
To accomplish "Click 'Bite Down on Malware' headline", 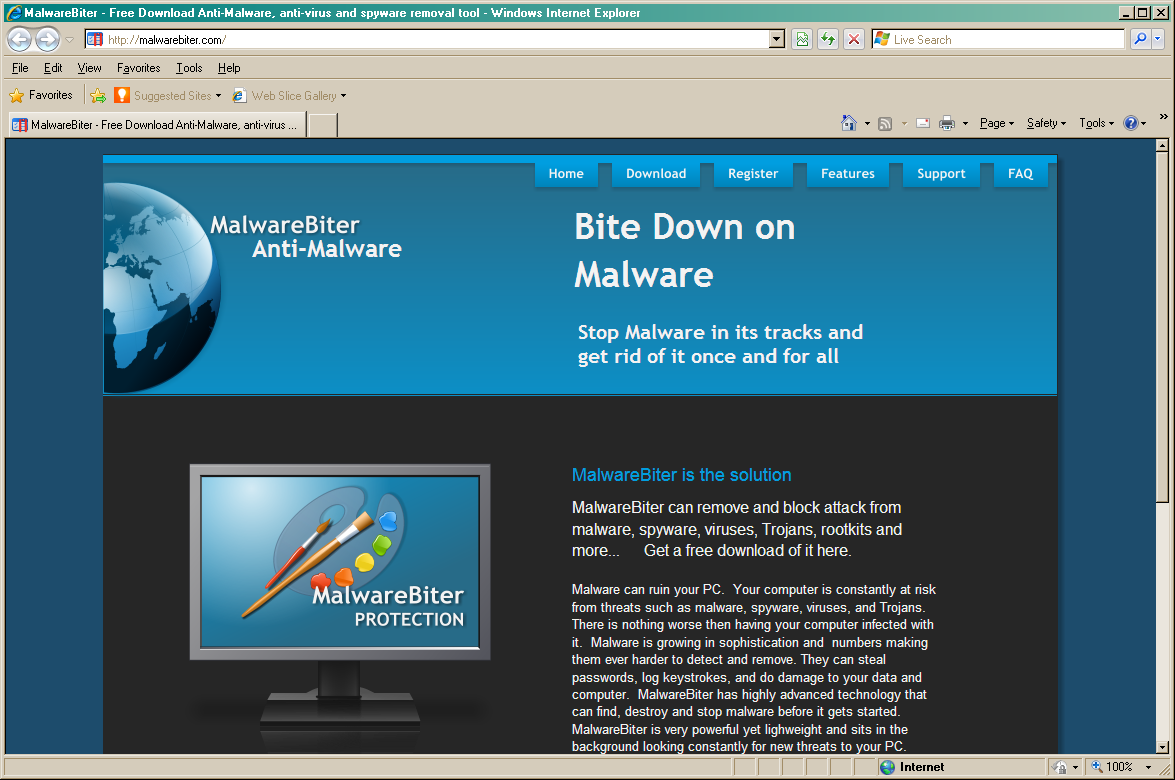I will click(x=684, y=250).
